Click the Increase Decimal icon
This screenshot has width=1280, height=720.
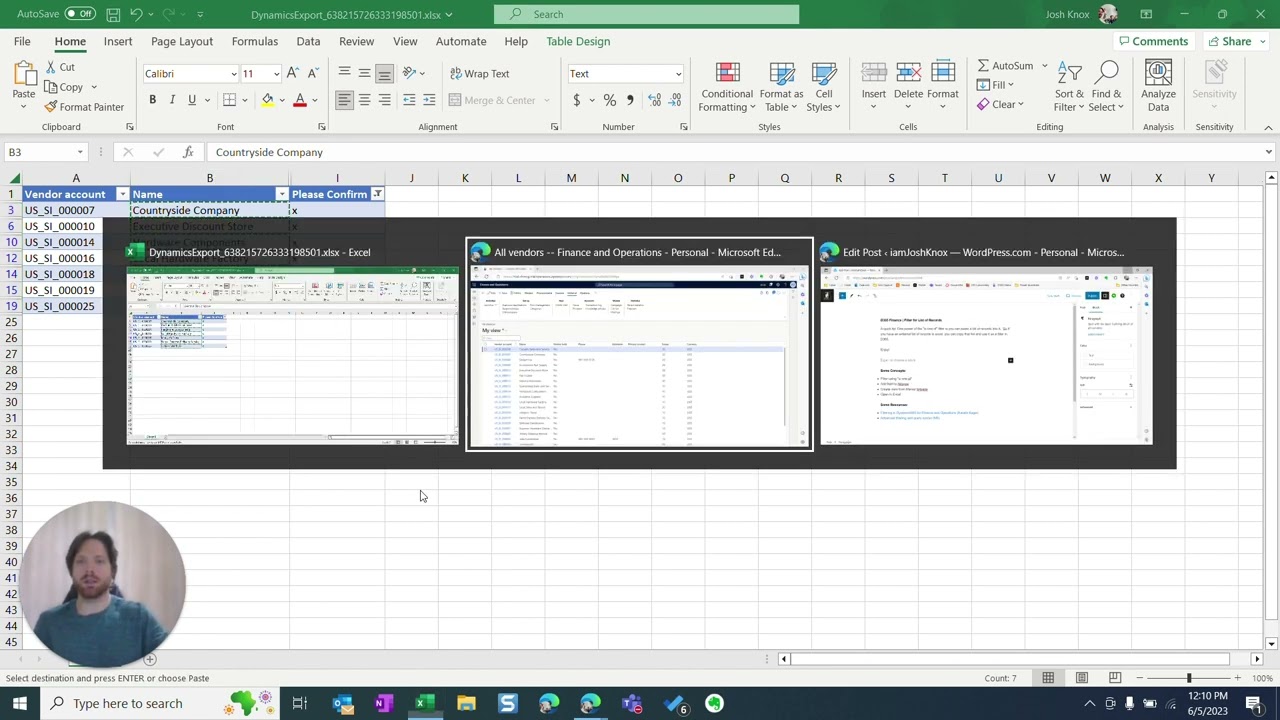(x=654, y=100)
